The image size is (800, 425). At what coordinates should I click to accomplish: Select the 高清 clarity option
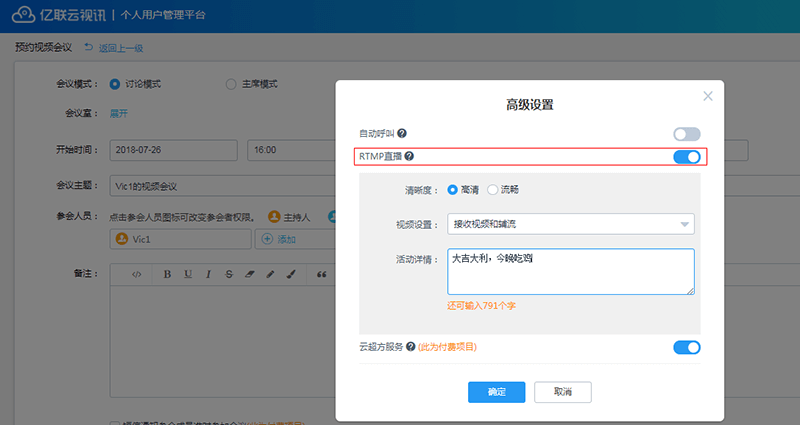452,190
